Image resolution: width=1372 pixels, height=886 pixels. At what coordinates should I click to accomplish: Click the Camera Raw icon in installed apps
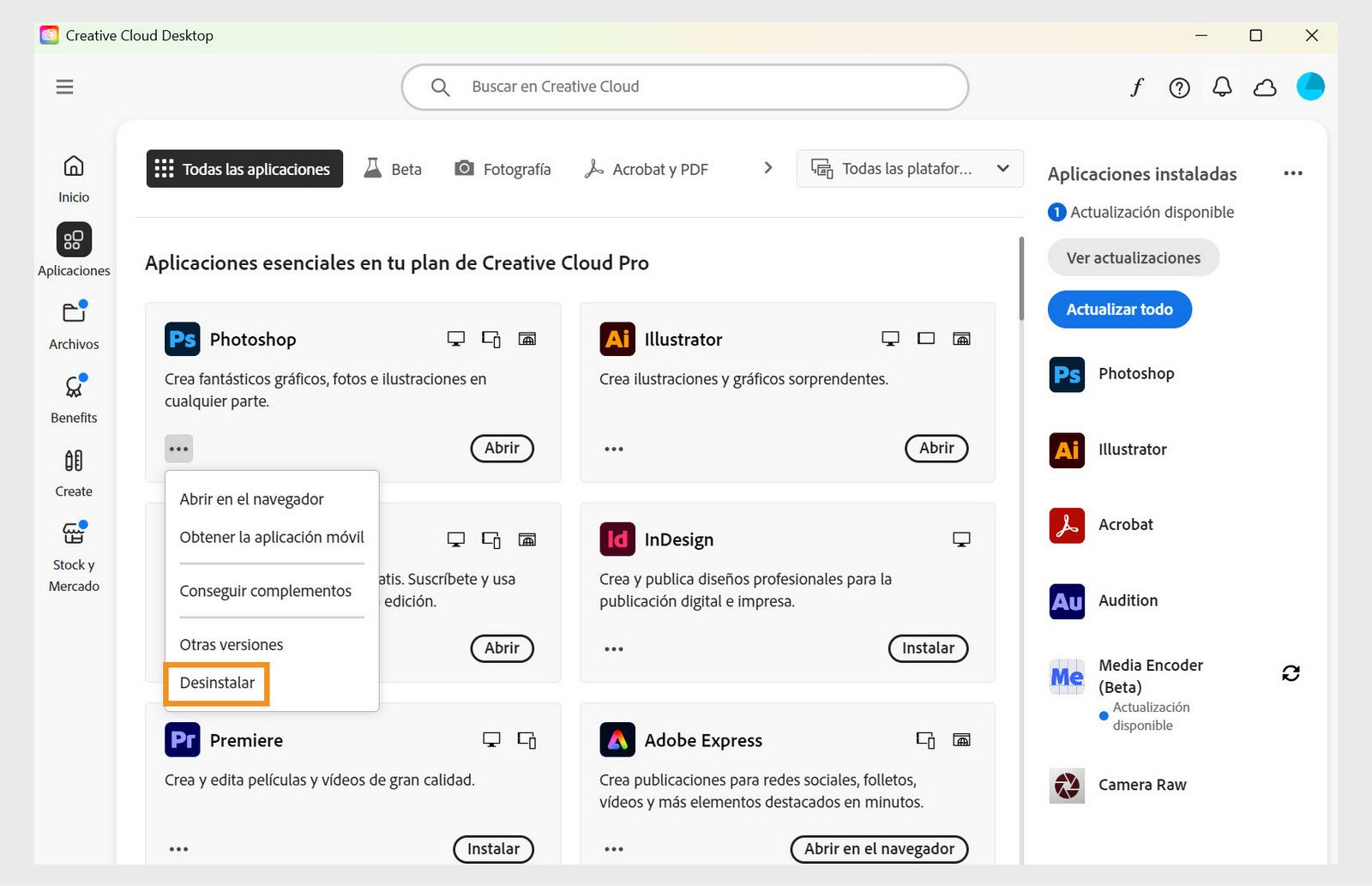click(x=1065, y=785)
